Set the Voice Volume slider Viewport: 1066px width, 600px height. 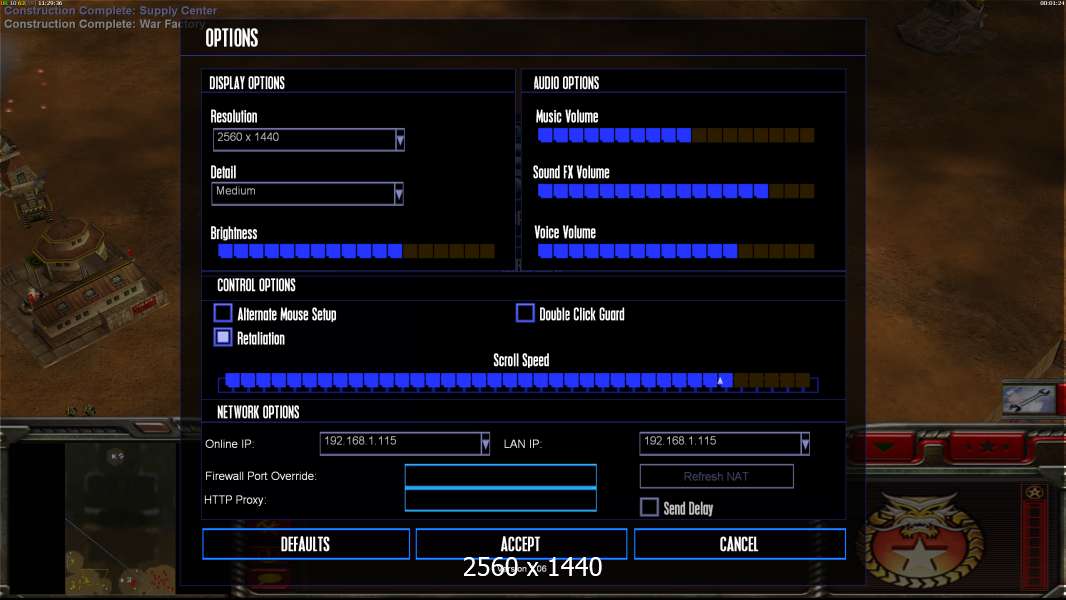pyautogui.click(x=676, y=251)
